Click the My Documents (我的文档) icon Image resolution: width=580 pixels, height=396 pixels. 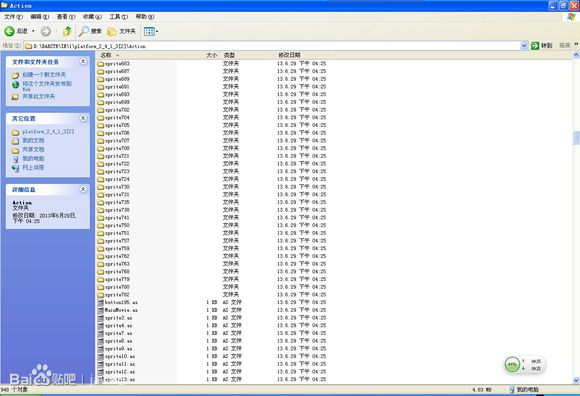(x=15, y=141)
